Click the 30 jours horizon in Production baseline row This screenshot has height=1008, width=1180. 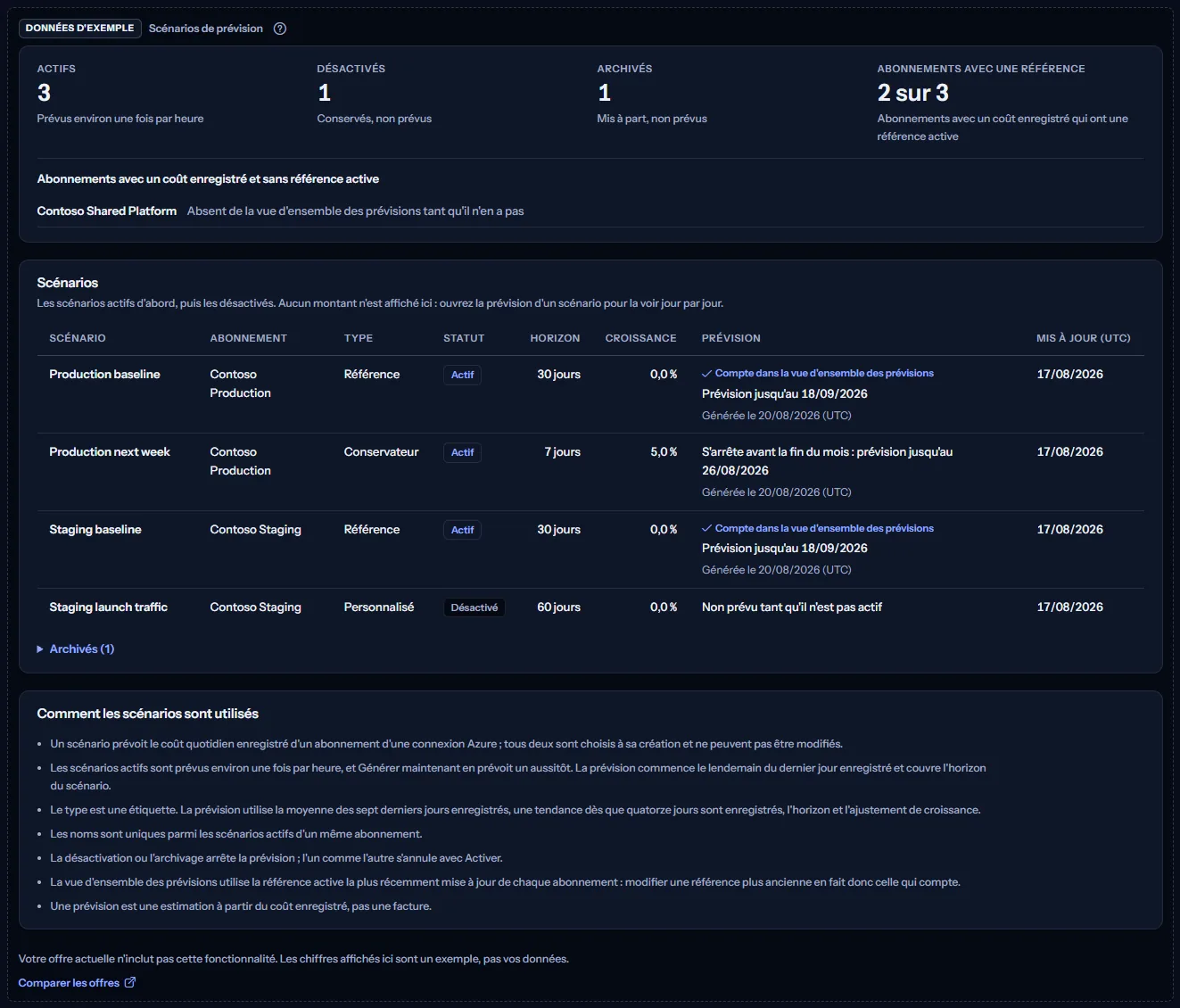click(x=558, y=375)
